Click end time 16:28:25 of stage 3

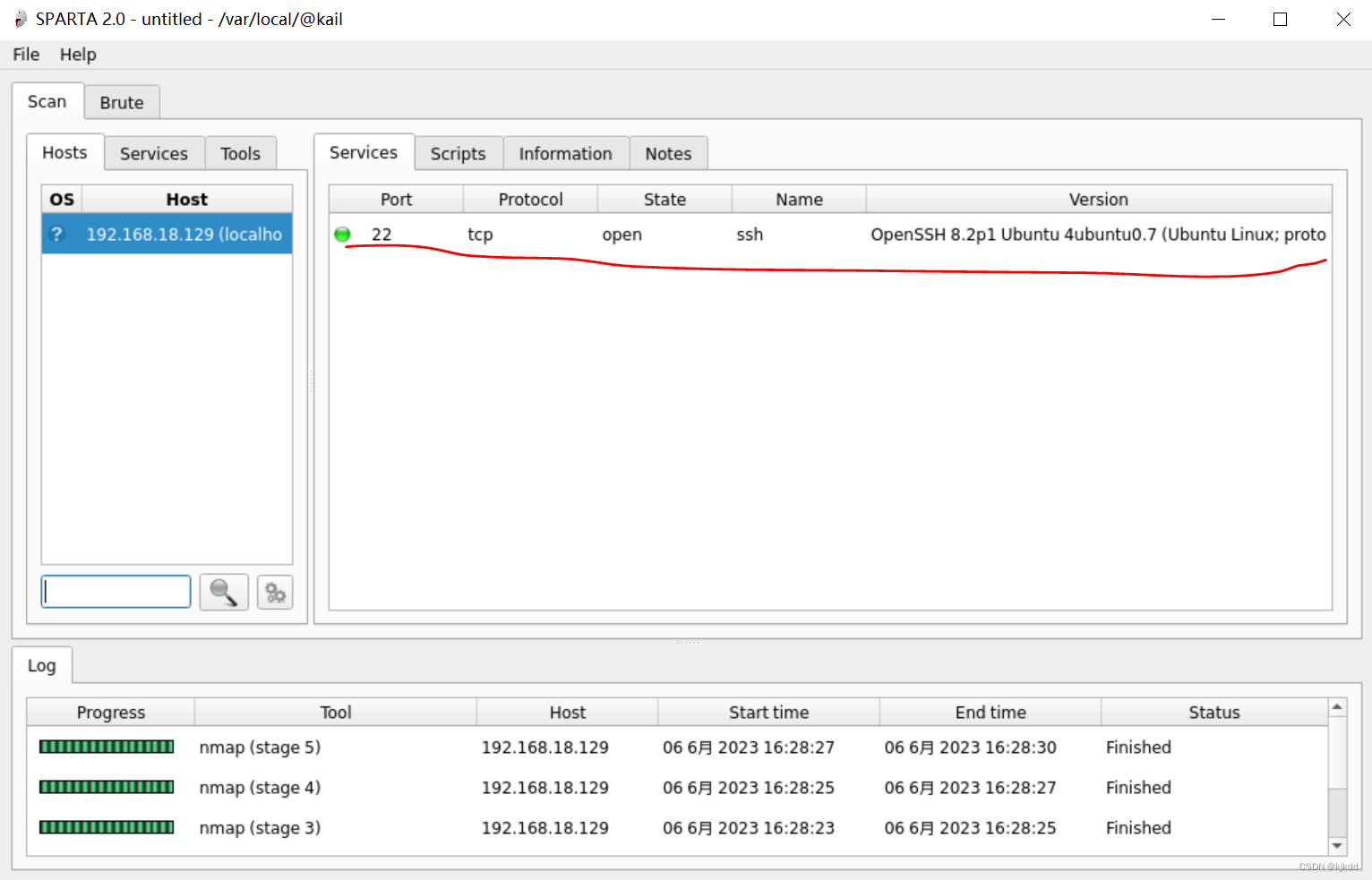click(x=971, y=828)
